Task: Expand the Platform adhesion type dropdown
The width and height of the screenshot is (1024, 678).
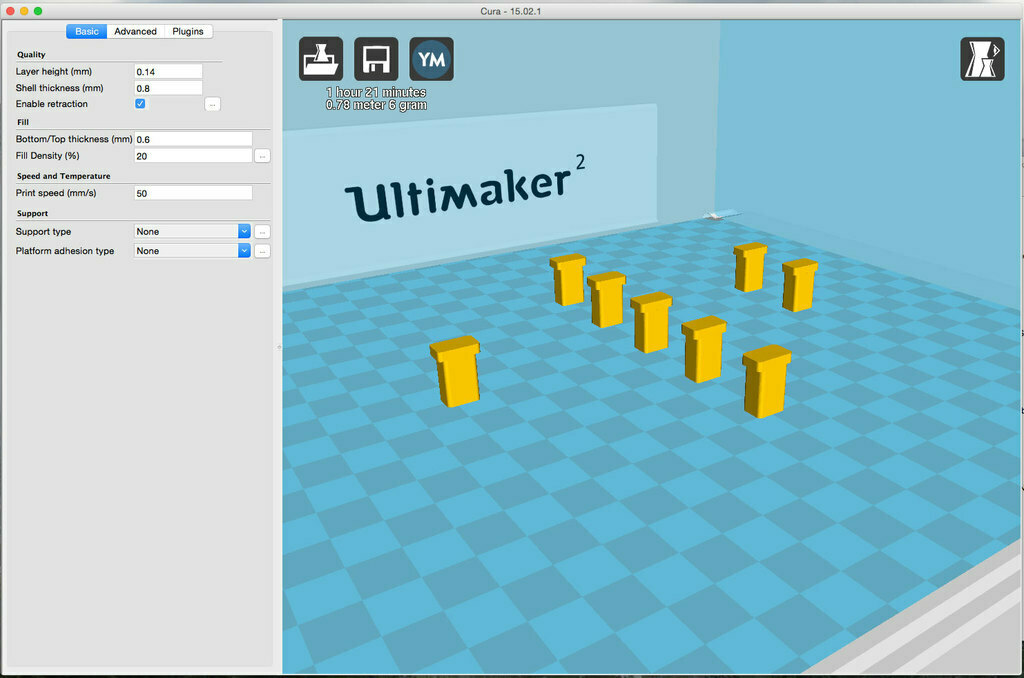Action: 192,251
